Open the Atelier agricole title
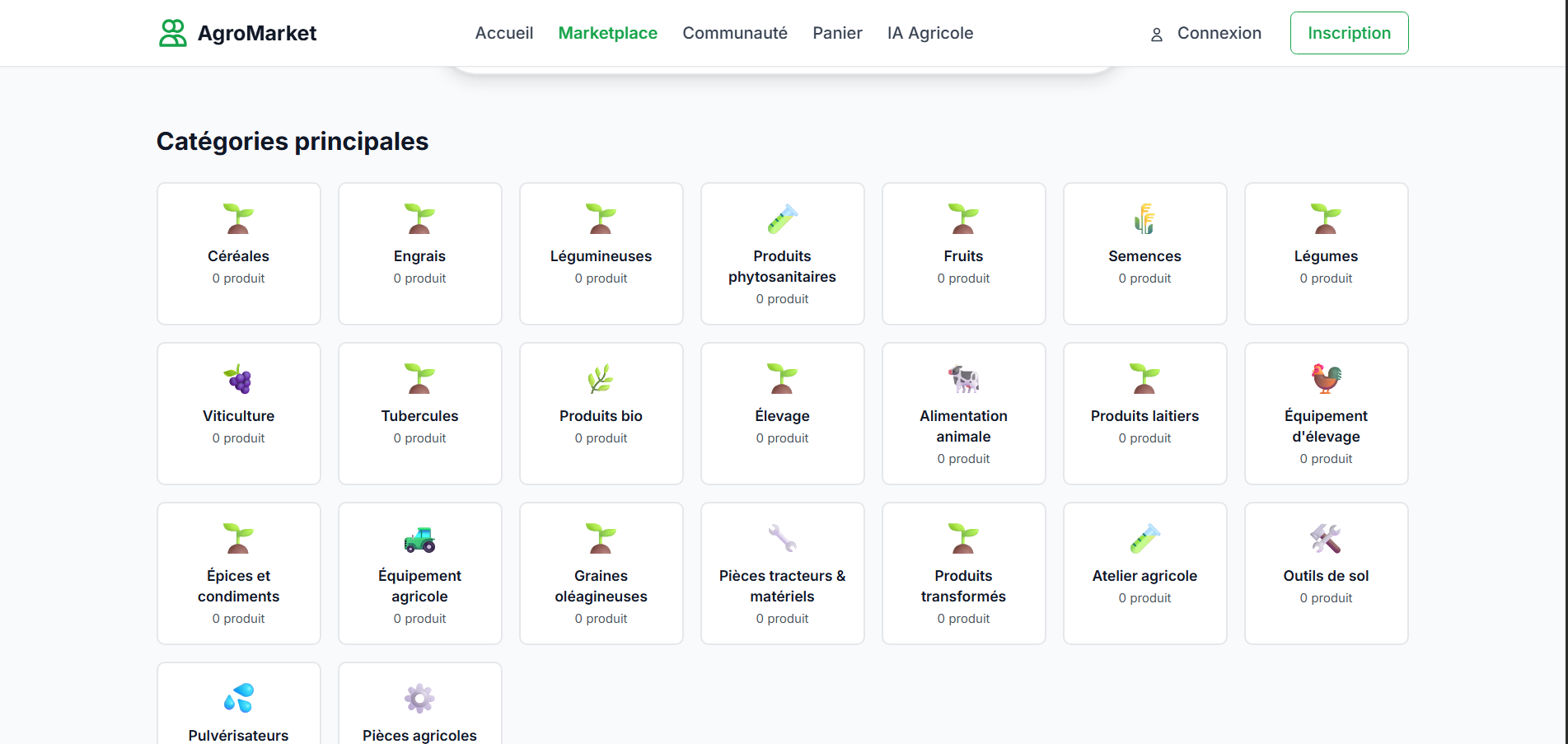Screen dimensions: 1568x744 point(1145,576)
